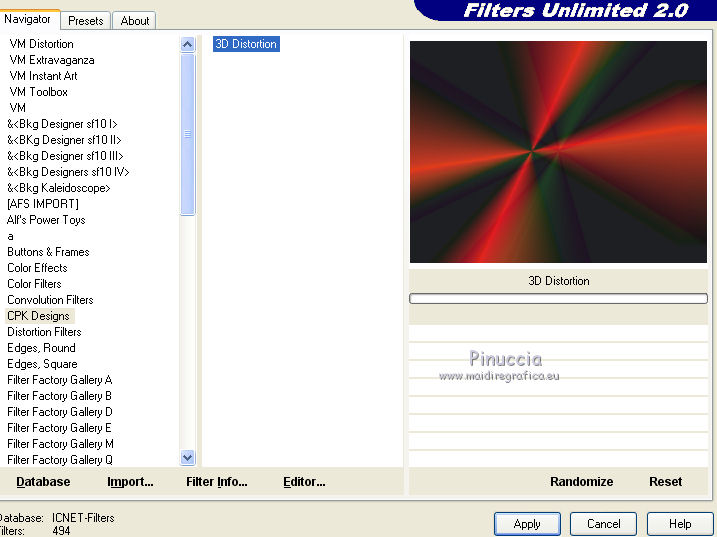Select the 3D Distortion filter
Viewport: 717px width, 537px height.
tap(246, 44)
